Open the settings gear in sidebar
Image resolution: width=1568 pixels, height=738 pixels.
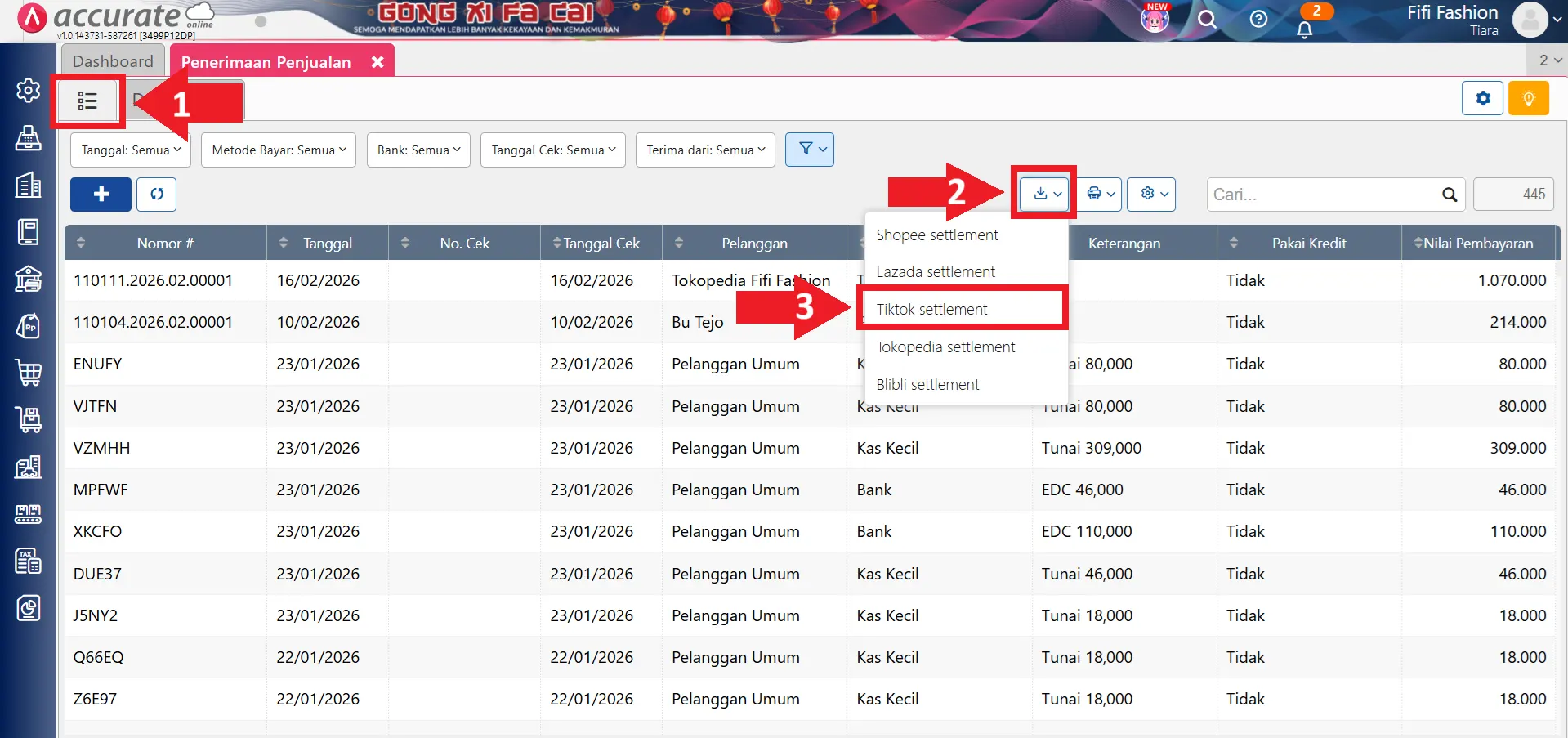29,90
